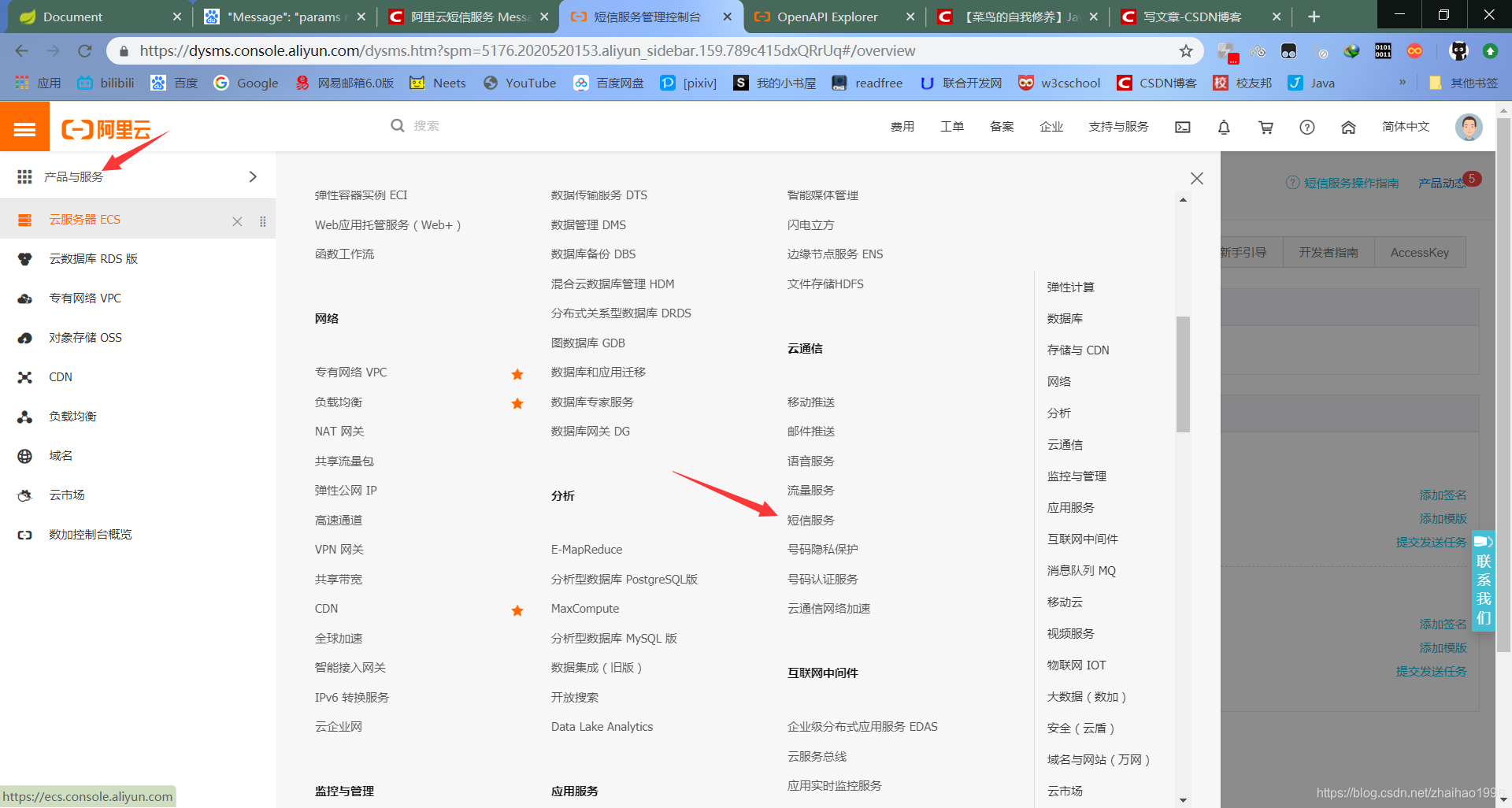Open 支持与服务 menu
The height and width of the screenshot is (808, 1512).
1118,126
